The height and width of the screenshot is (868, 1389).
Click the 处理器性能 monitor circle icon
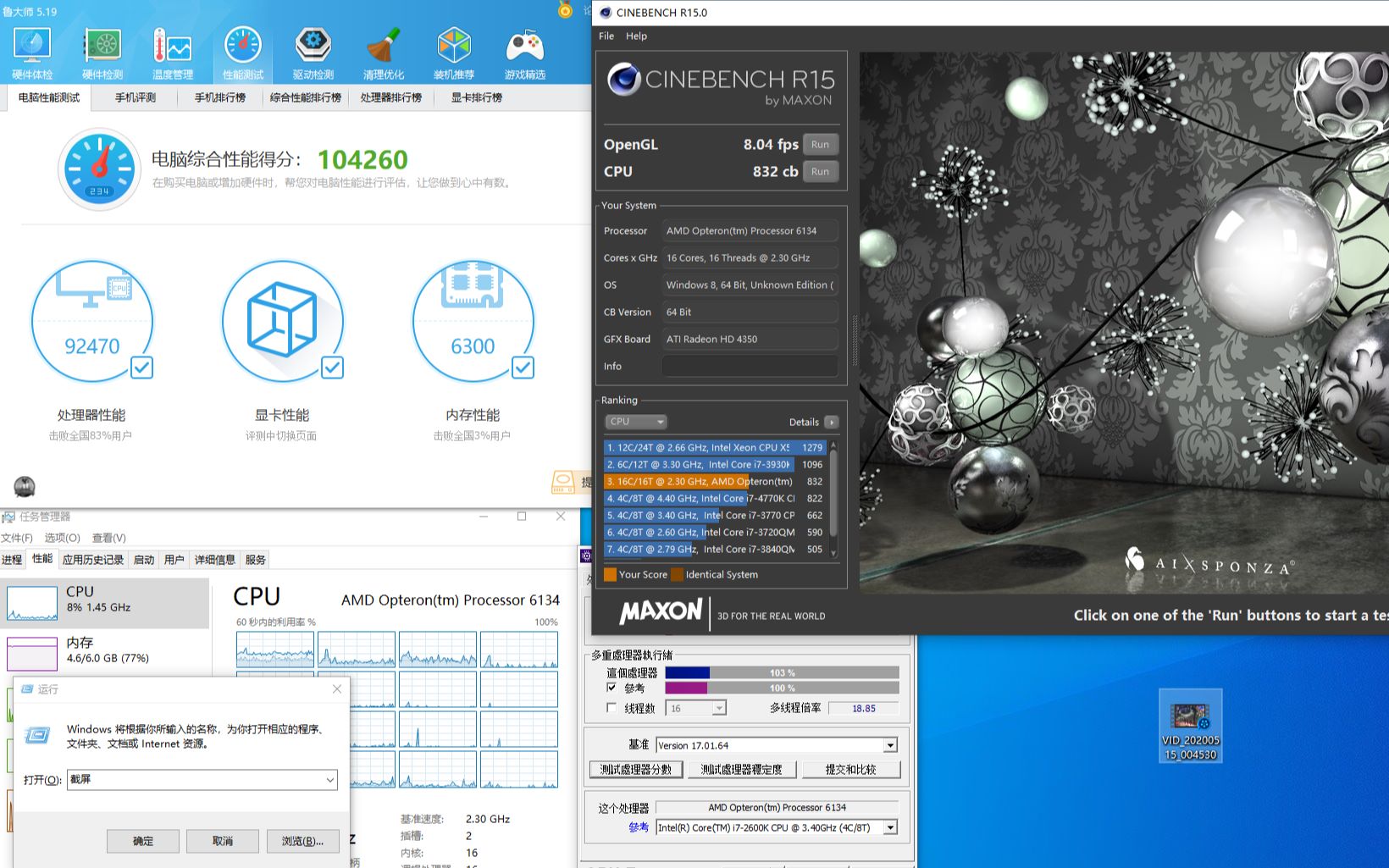coord(92,321)
